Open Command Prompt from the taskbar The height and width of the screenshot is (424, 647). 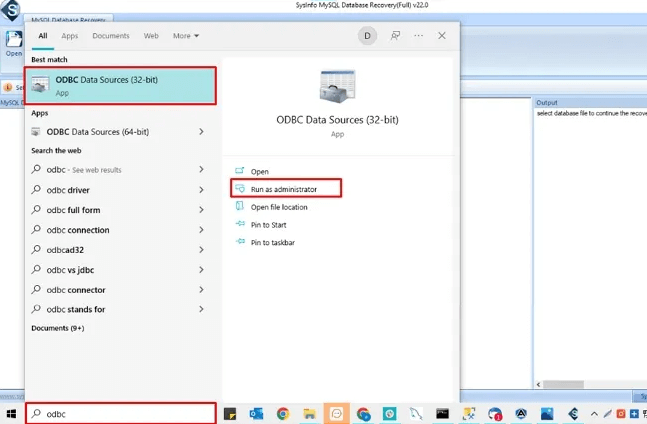[x=442, y=414]
